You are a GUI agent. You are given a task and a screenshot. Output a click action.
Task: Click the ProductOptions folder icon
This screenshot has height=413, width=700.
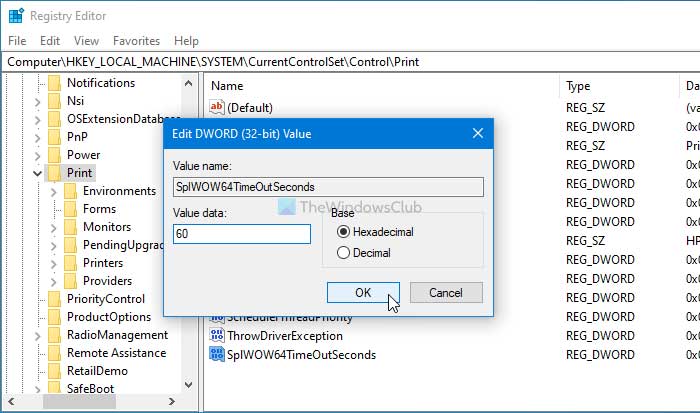54,317
